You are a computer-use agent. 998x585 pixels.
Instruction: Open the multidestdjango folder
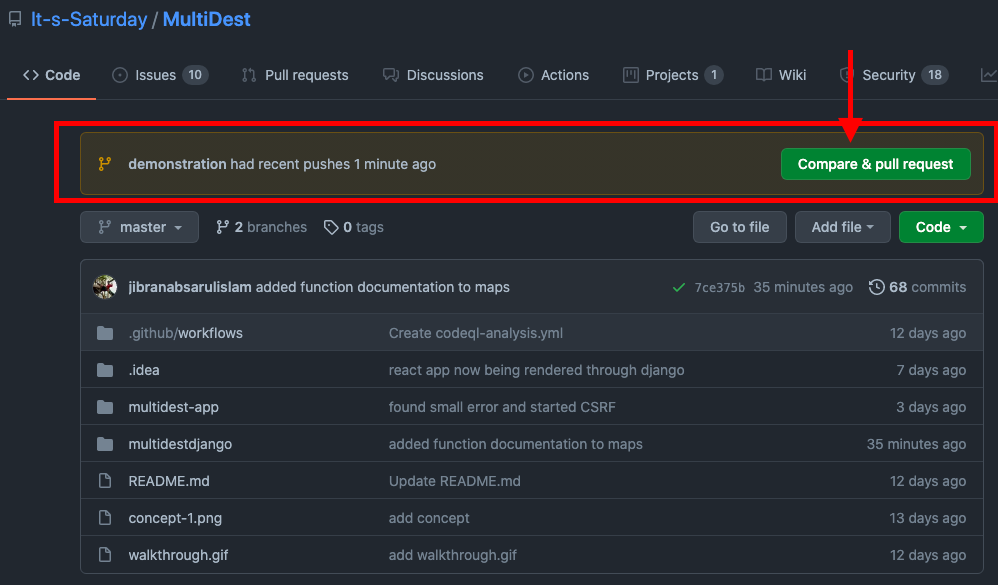tap(180, 444)
